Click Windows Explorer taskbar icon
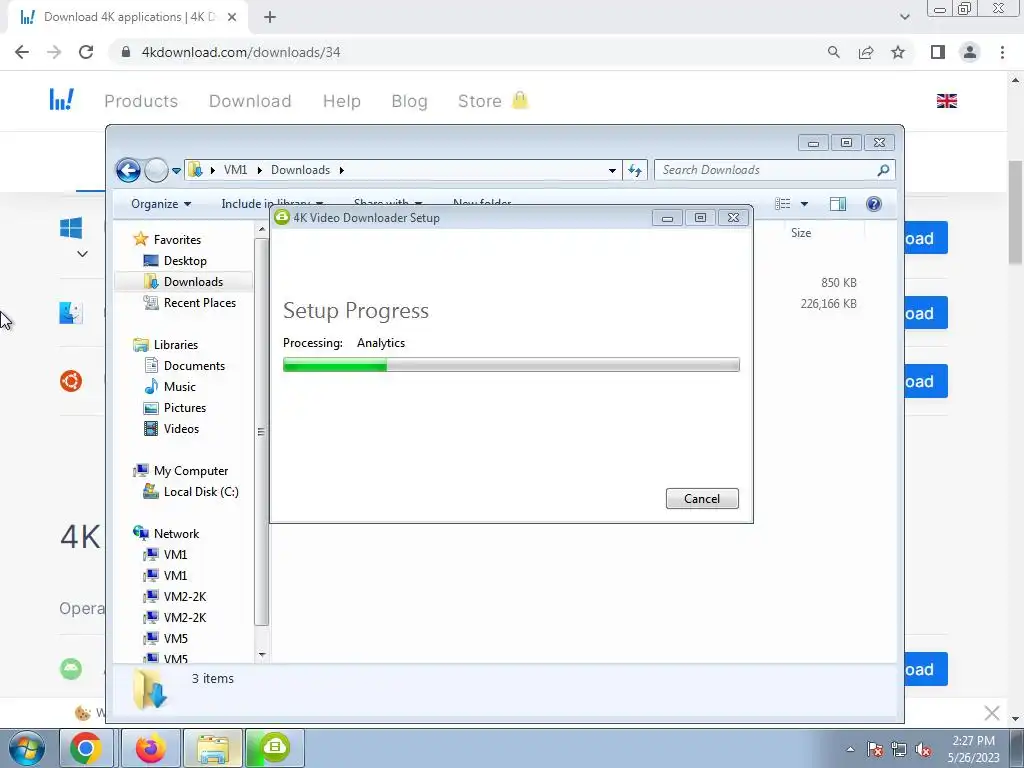 [x=213, y=748]
